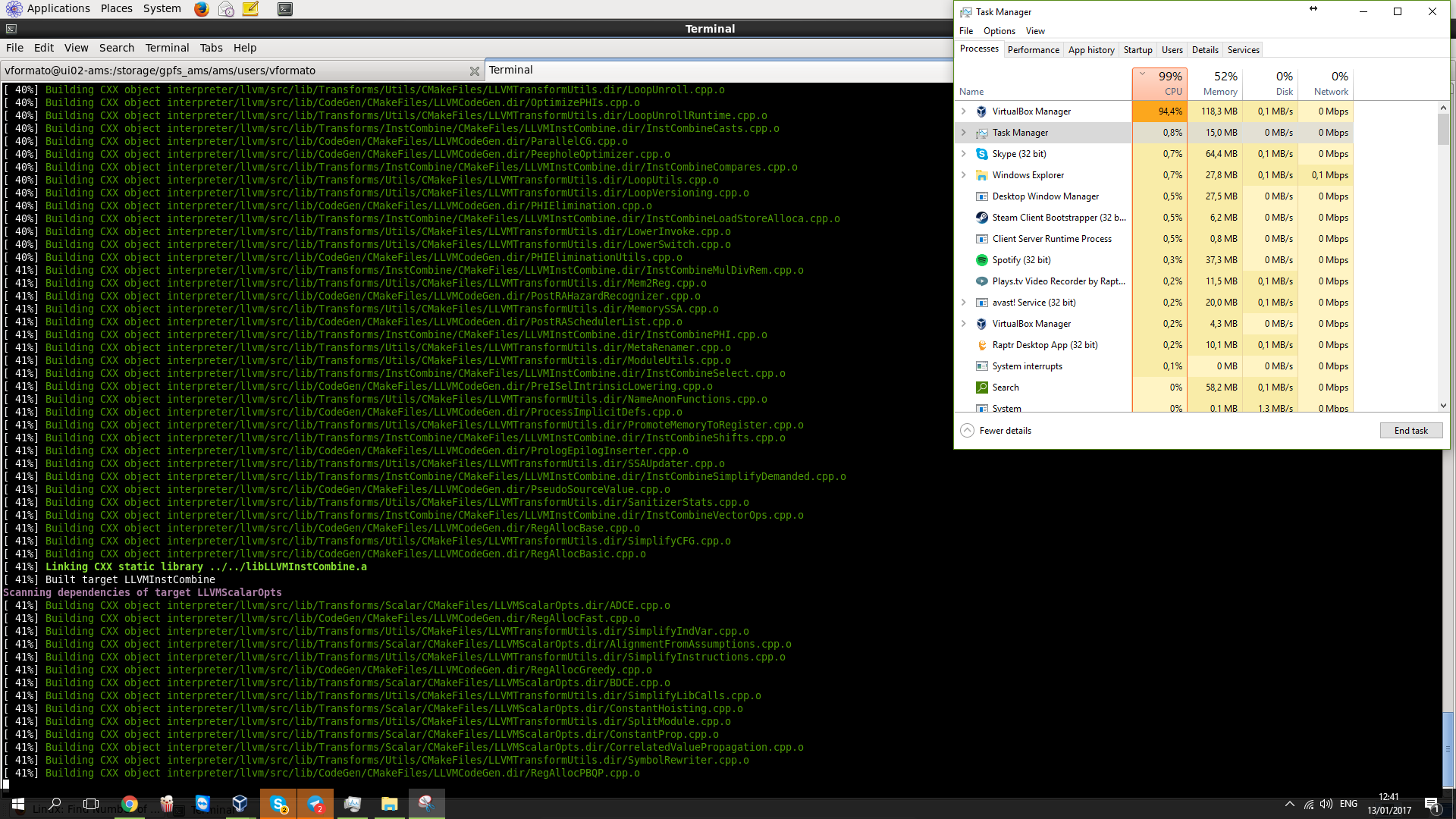The image size is (1456, 819).
Task: Open terminal Edit menu
Action: tap(44, 48)
